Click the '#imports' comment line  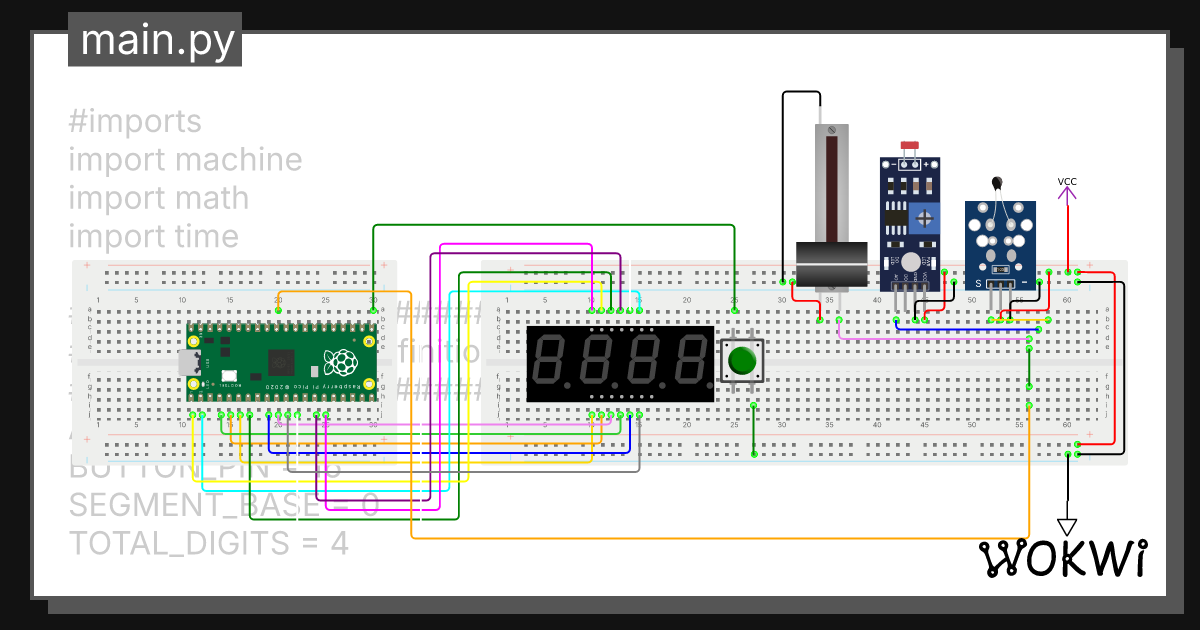pyautogui.click(x=135, y=122)
